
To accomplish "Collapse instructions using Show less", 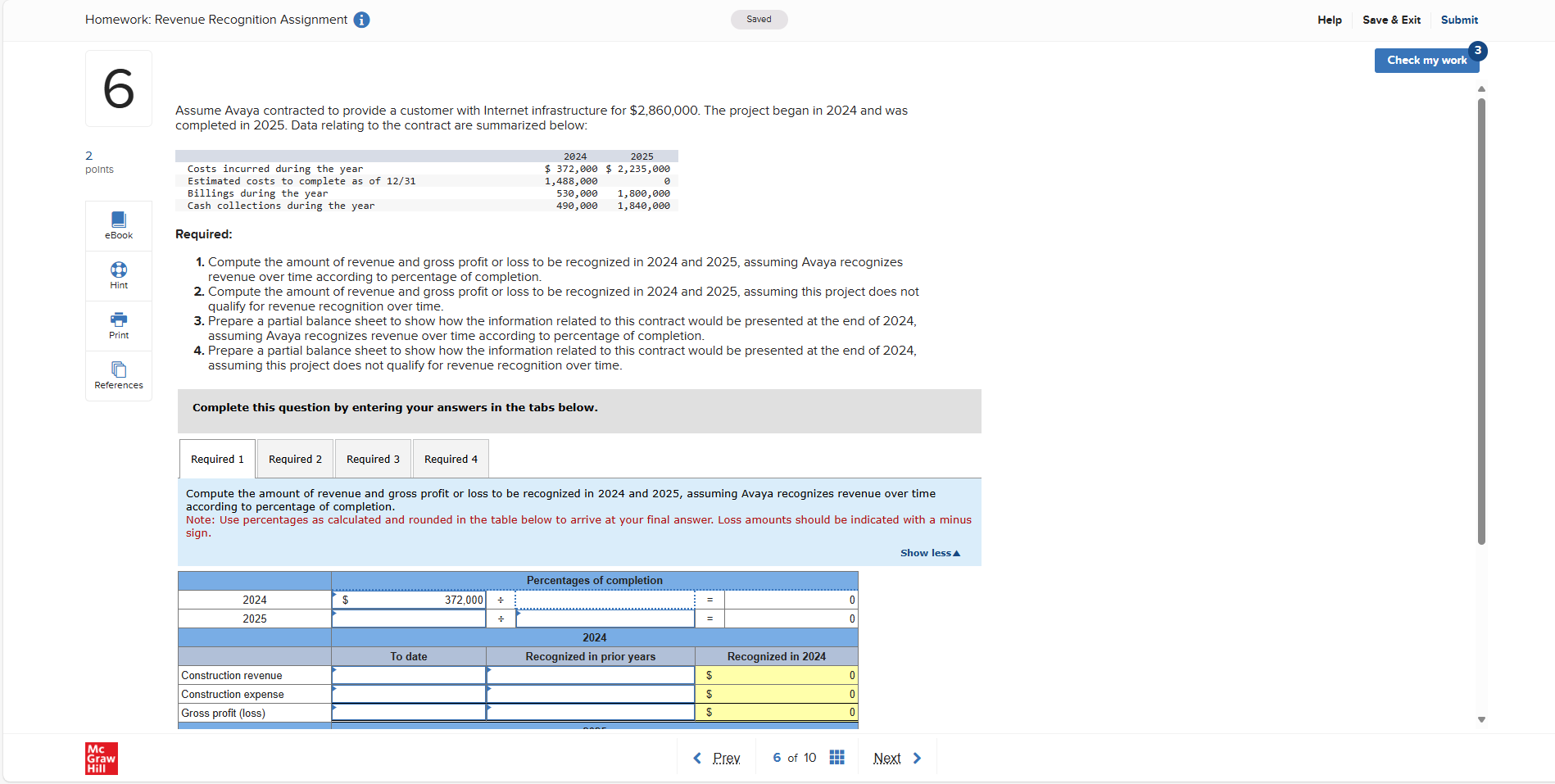I will (x=929, y=552).
